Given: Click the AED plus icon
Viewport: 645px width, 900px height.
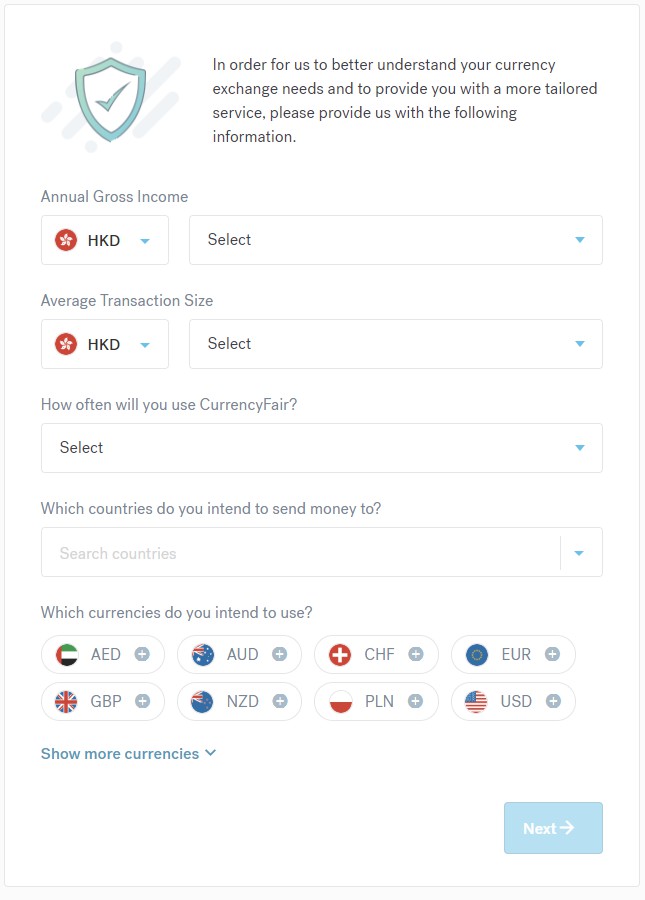Looking at the screenshot, I should (x=142, y=654).
